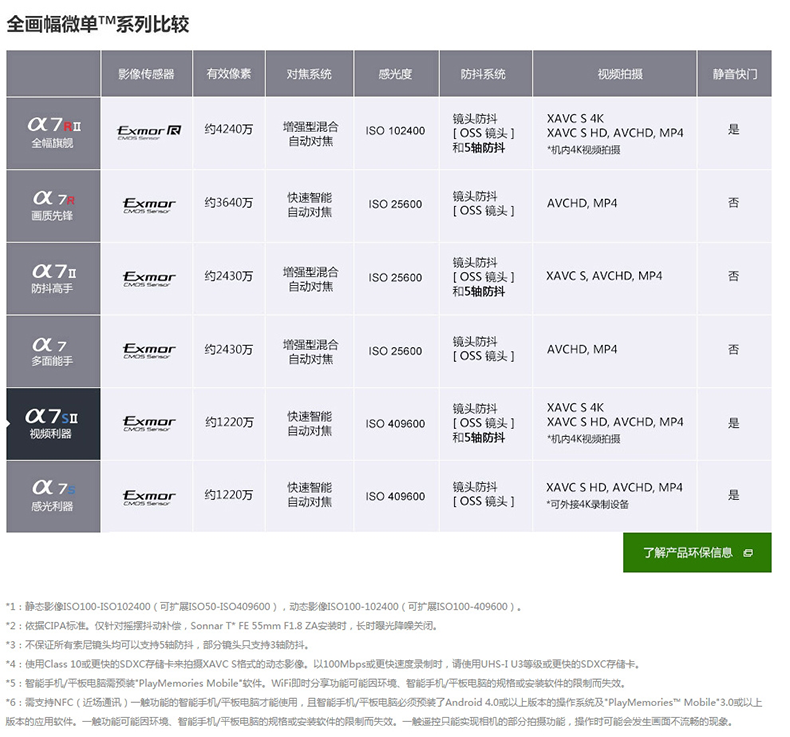This screenshot has height=737, width=790.
Task: Click 否 silent shutter in the α7II row
Action: point(734,276)
